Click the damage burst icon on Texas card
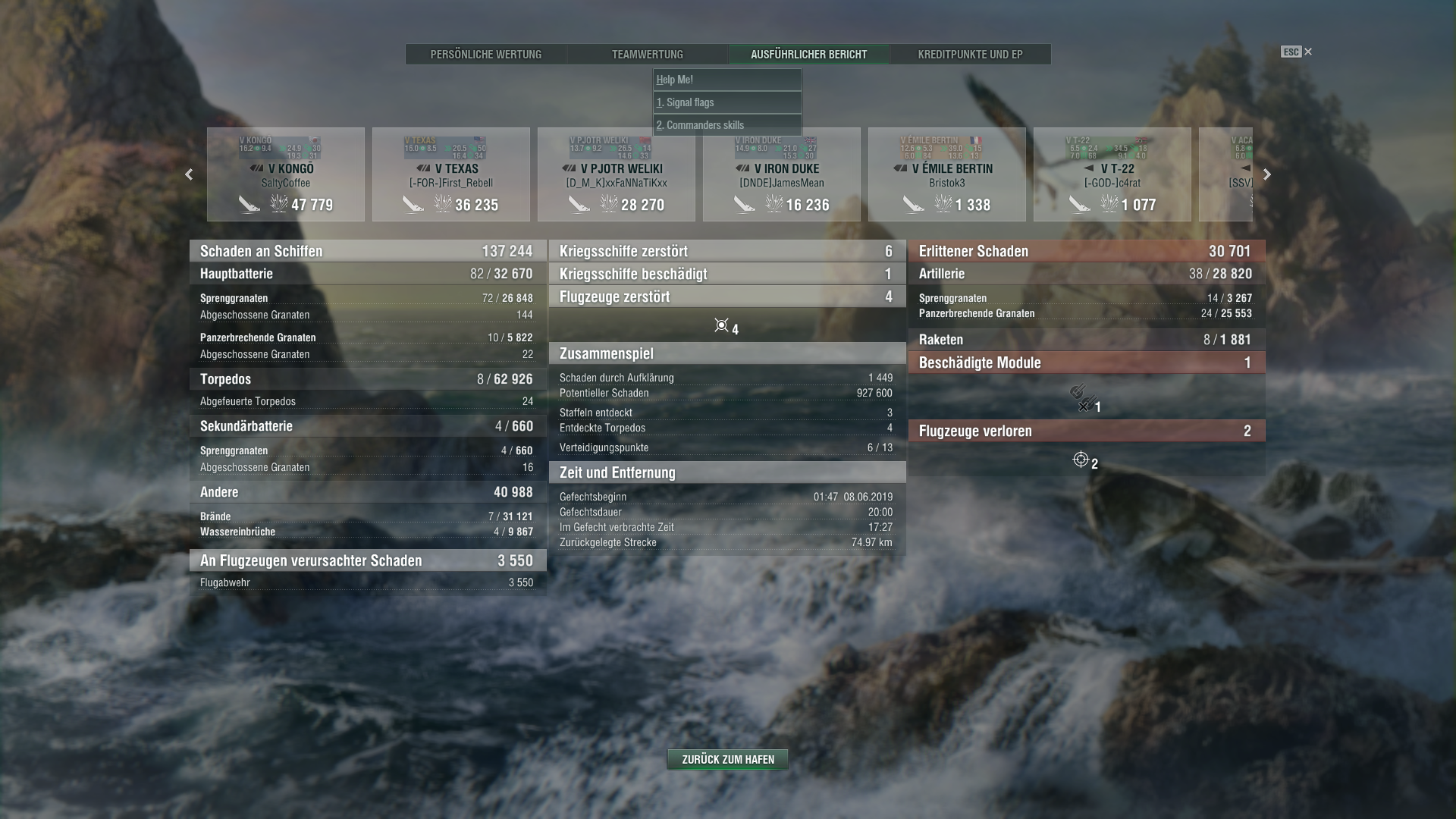 [x=442, y=204]
